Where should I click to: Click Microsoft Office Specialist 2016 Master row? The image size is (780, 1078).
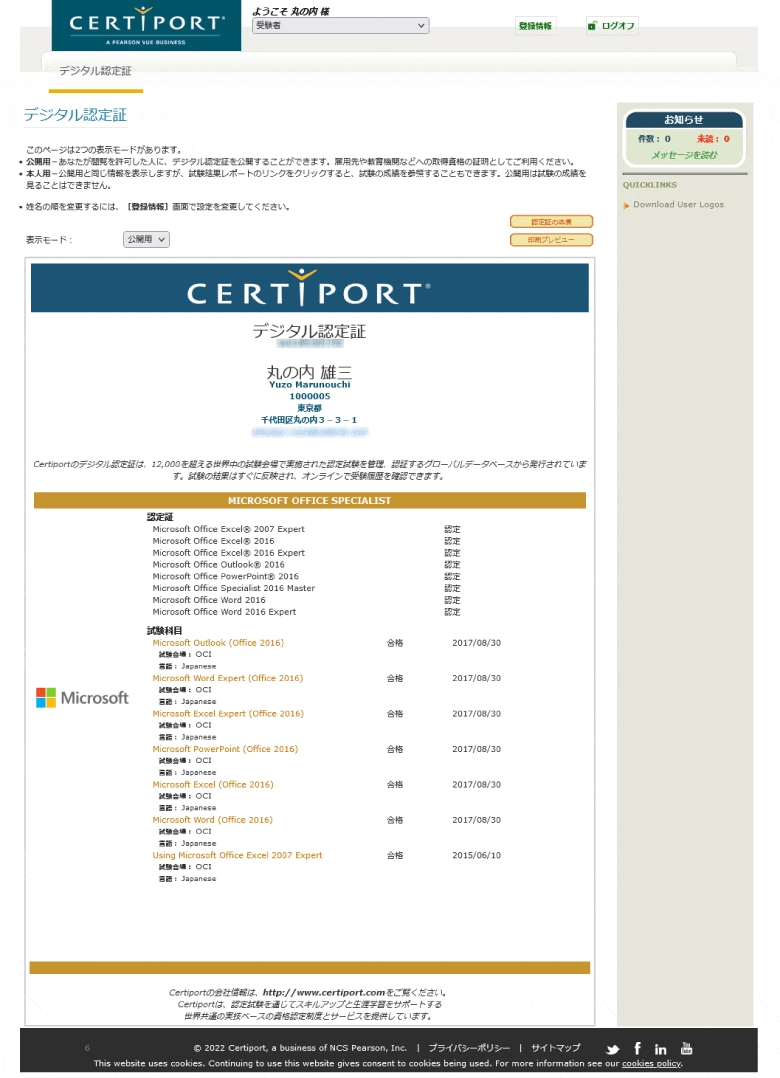click(x=306, y=588)
